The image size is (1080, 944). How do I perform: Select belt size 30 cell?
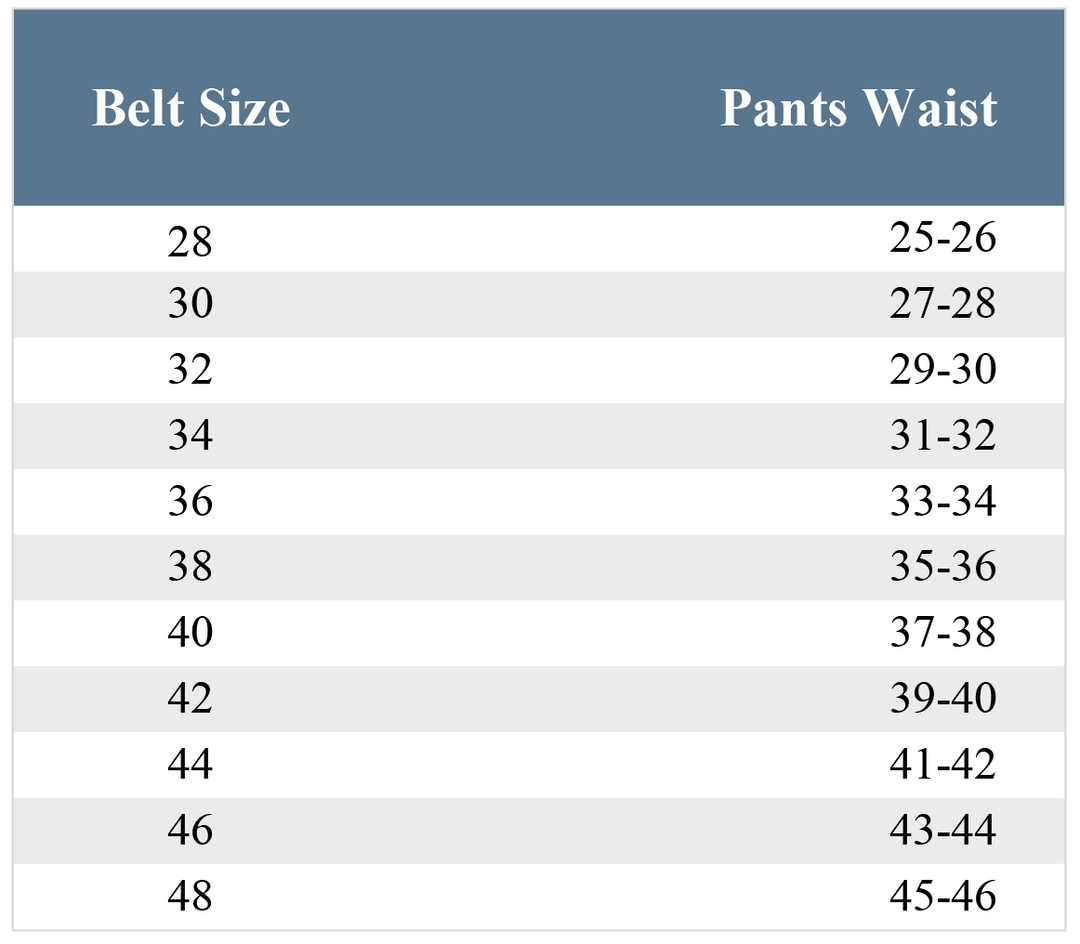(x=190, y=303)
